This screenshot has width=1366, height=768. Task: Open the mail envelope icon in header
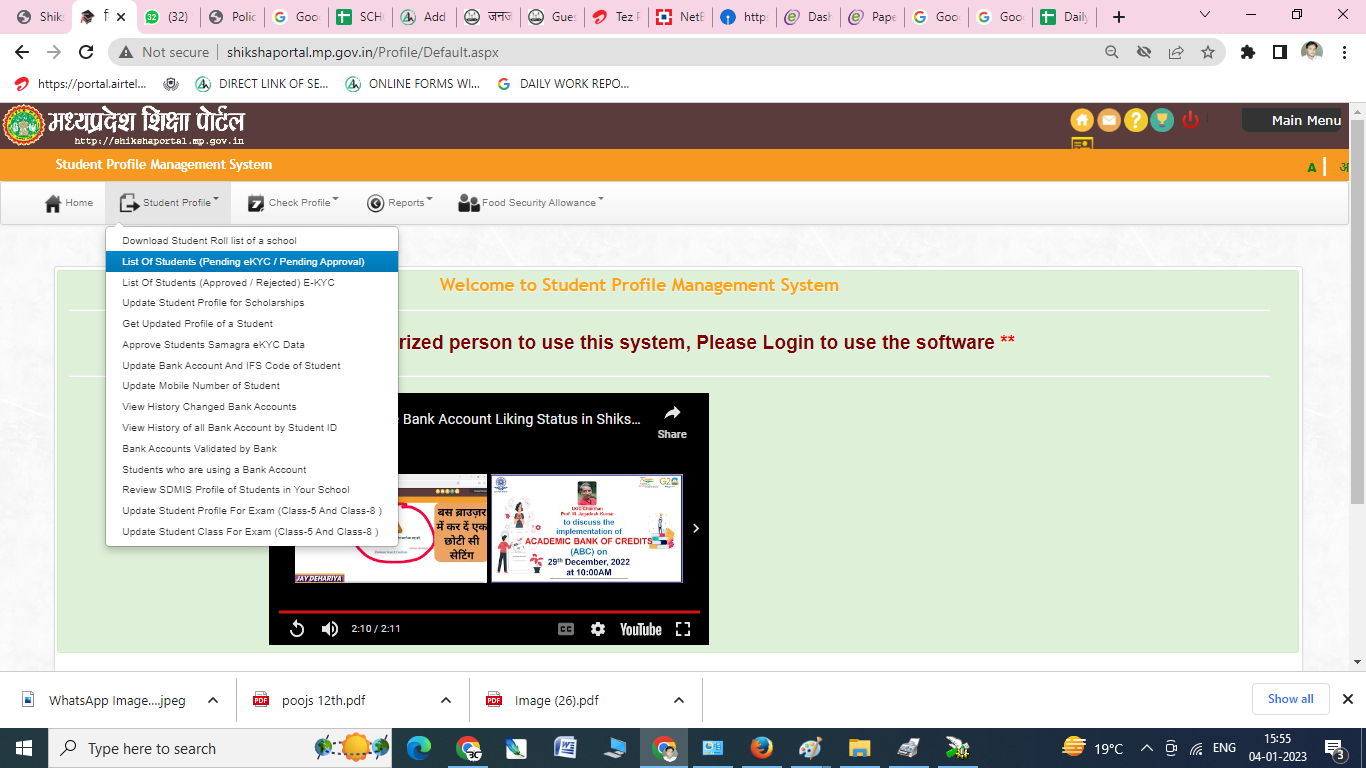click(x=1108, y=120)
